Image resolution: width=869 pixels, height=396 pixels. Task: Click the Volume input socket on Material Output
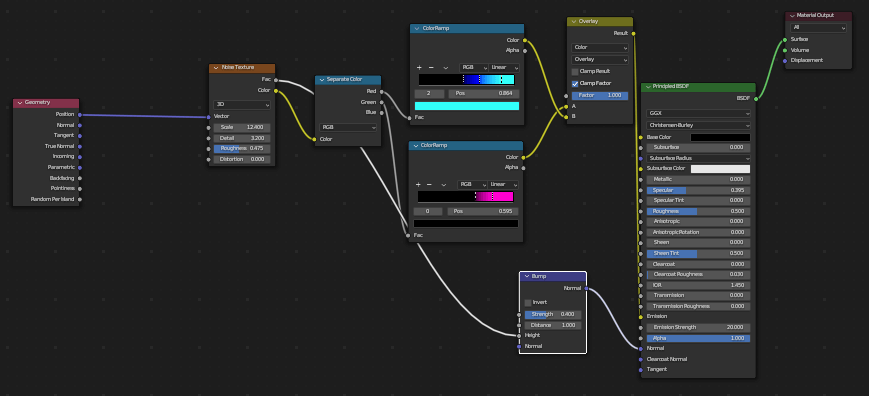[785, 50]
